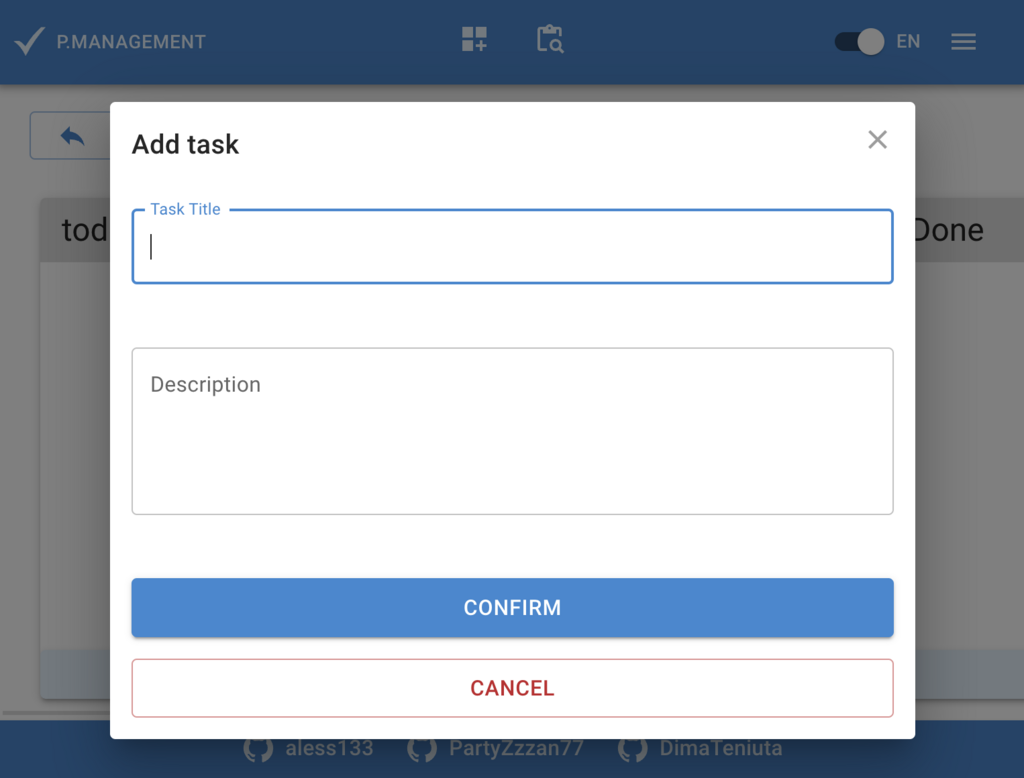Close the Add task dialog
This screenshot has width=1024, height=778.
coord(877,140)
